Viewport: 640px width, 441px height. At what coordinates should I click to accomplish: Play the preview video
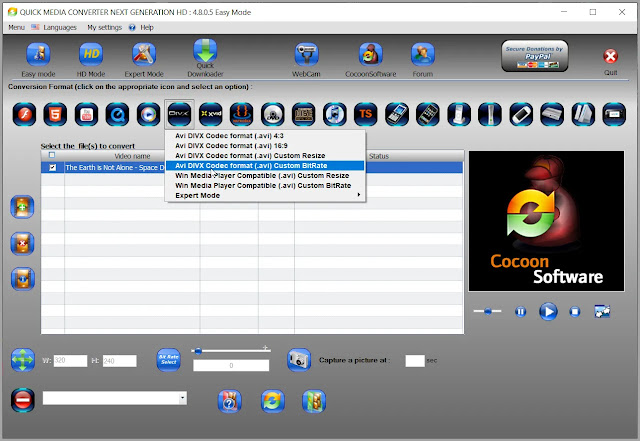tap(548, 312)
